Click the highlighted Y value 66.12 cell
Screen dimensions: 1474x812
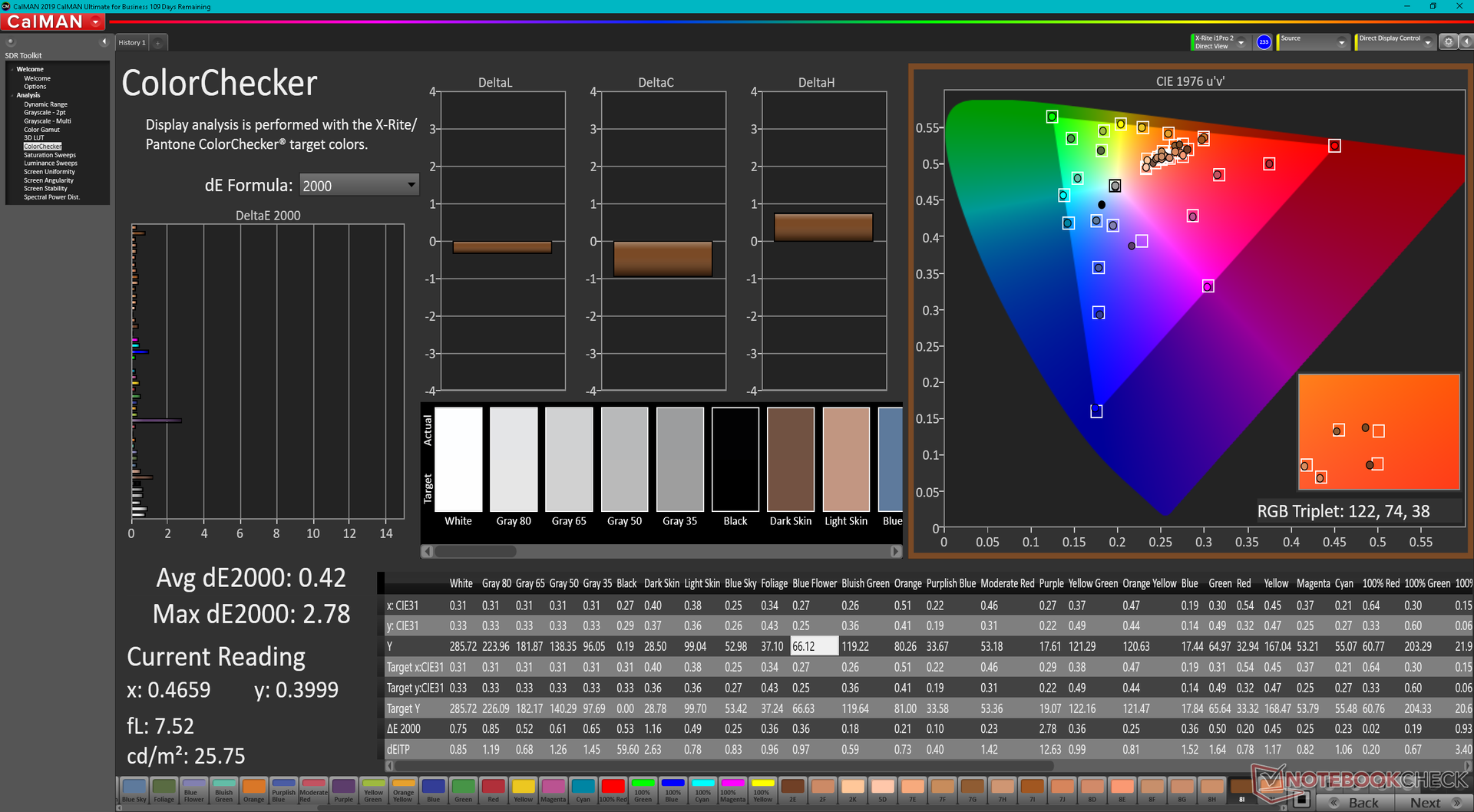(814, 646)
